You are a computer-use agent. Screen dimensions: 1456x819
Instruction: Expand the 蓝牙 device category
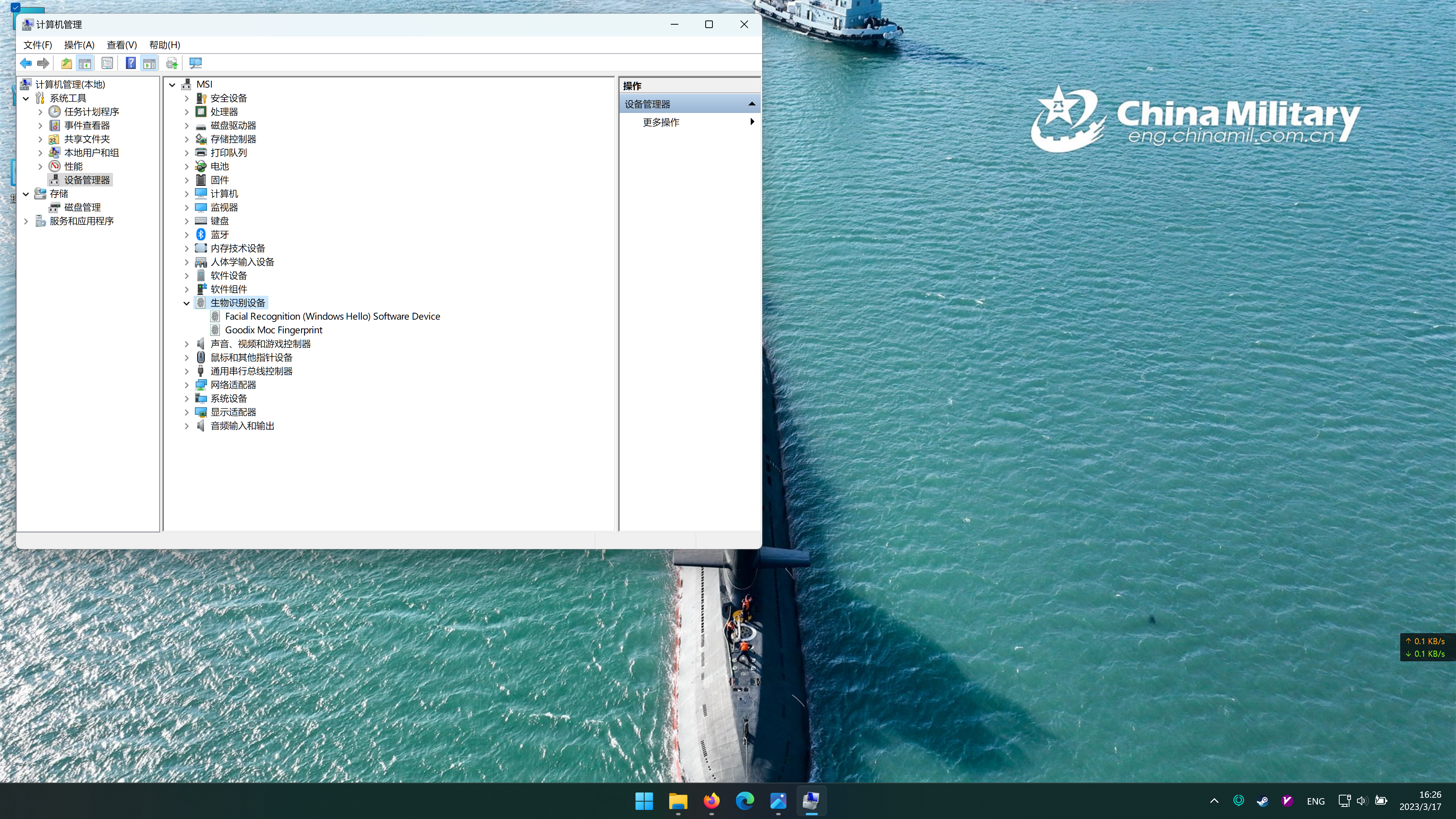click(187, 235)
